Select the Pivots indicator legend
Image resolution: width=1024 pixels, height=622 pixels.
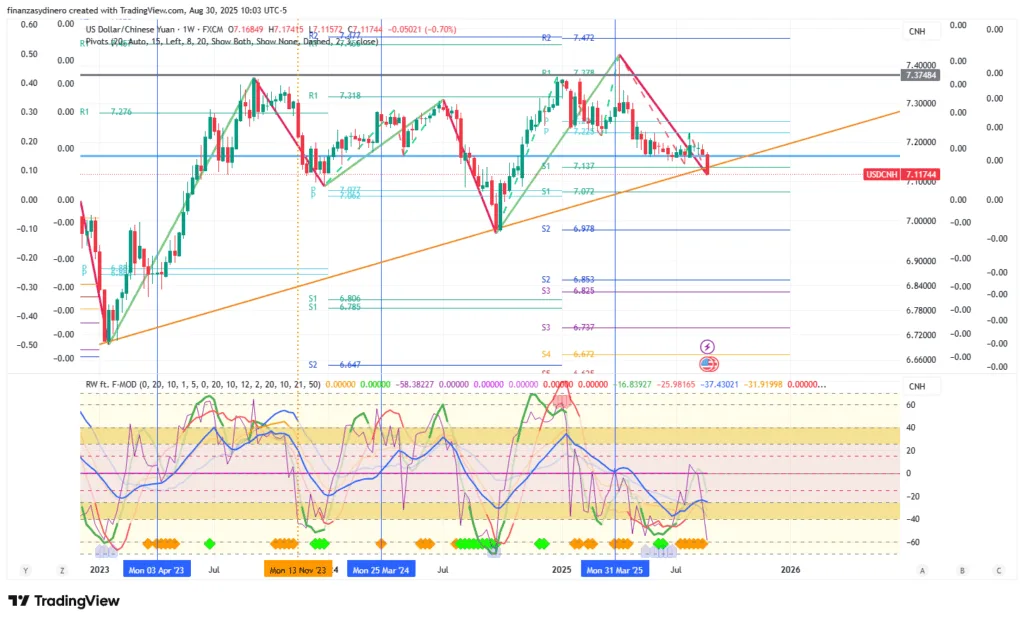232,41
